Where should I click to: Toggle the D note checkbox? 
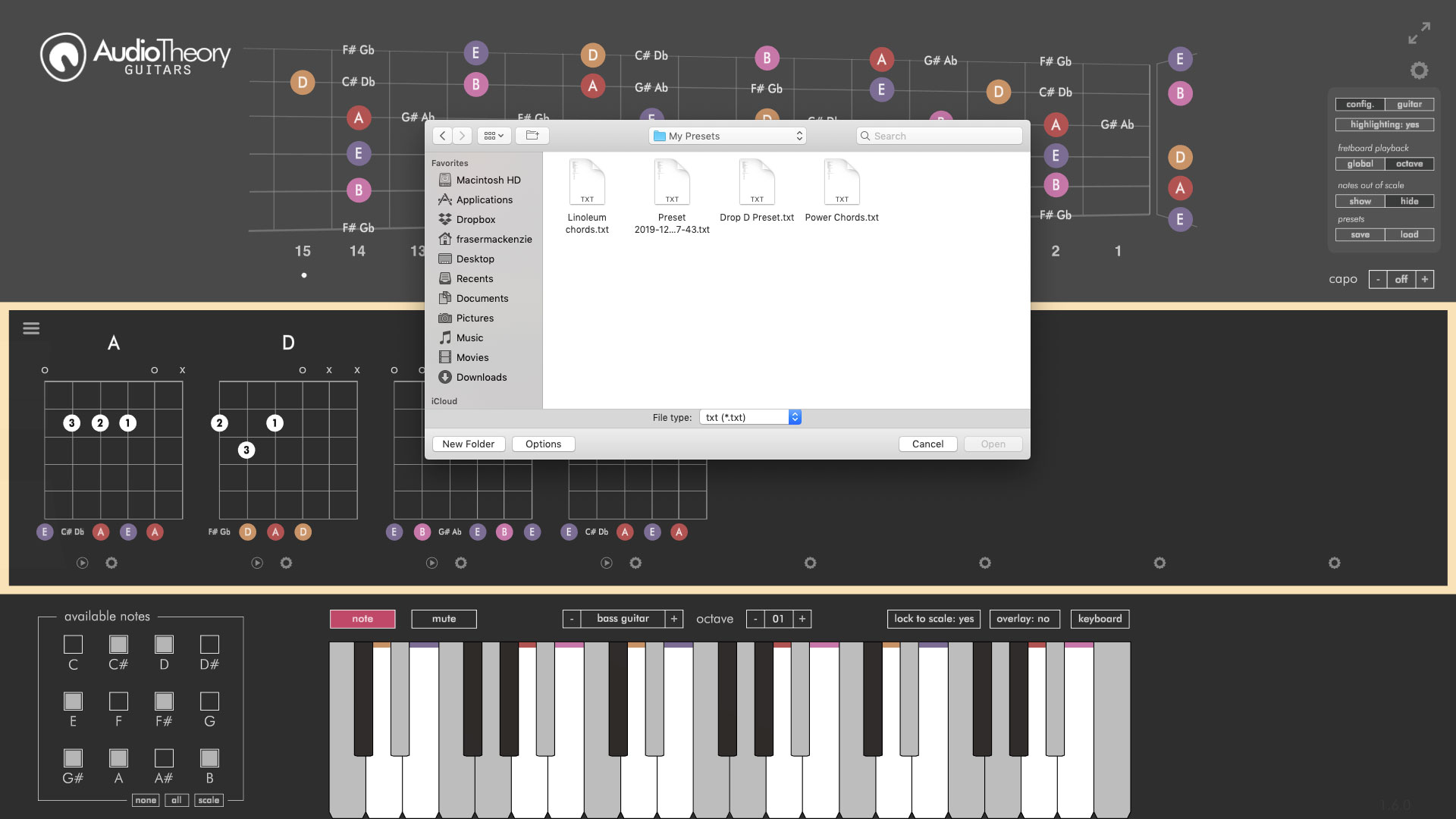(x=164, y=644)
